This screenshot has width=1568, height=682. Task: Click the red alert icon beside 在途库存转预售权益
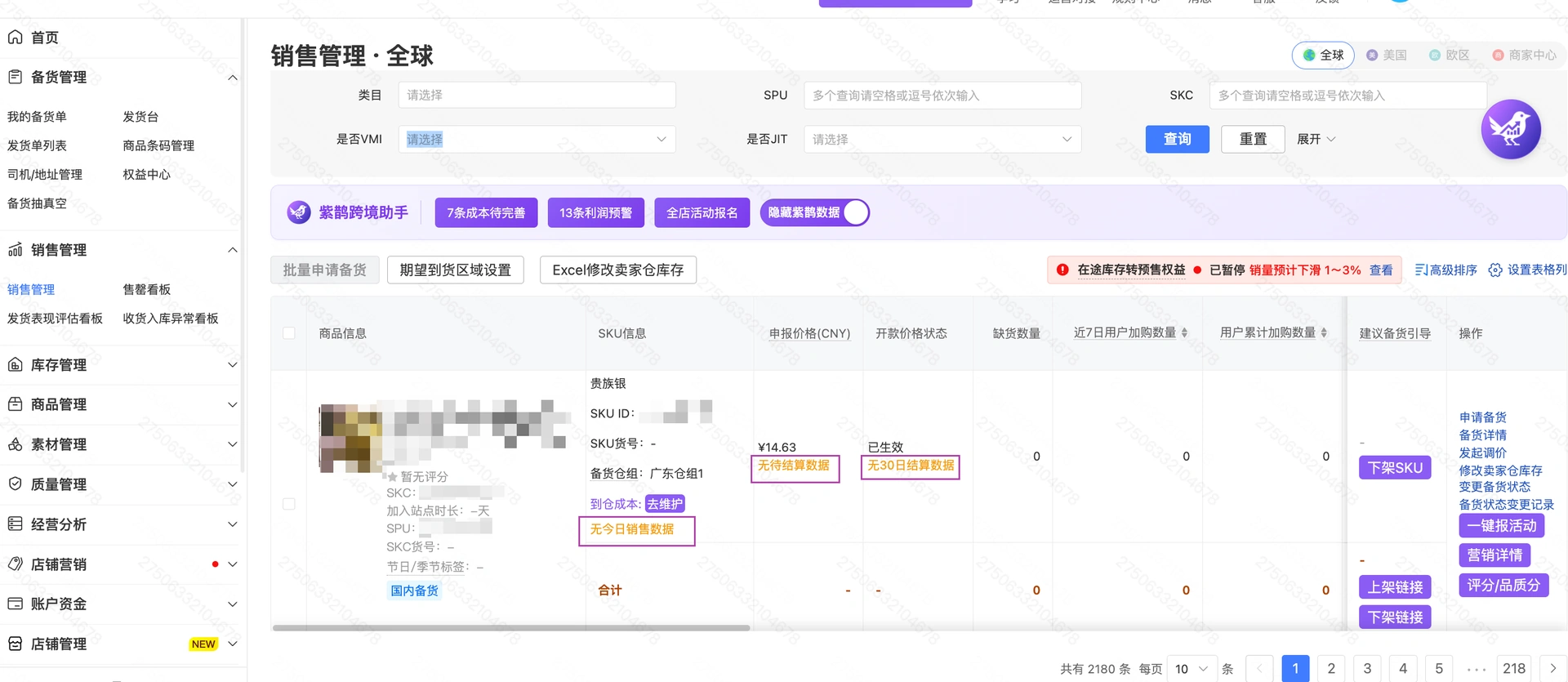1062,270
